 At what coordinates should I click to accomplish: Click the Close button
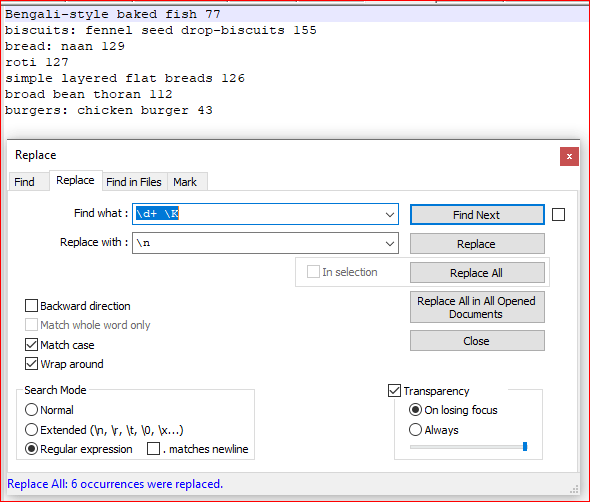(x=477, y=341)
